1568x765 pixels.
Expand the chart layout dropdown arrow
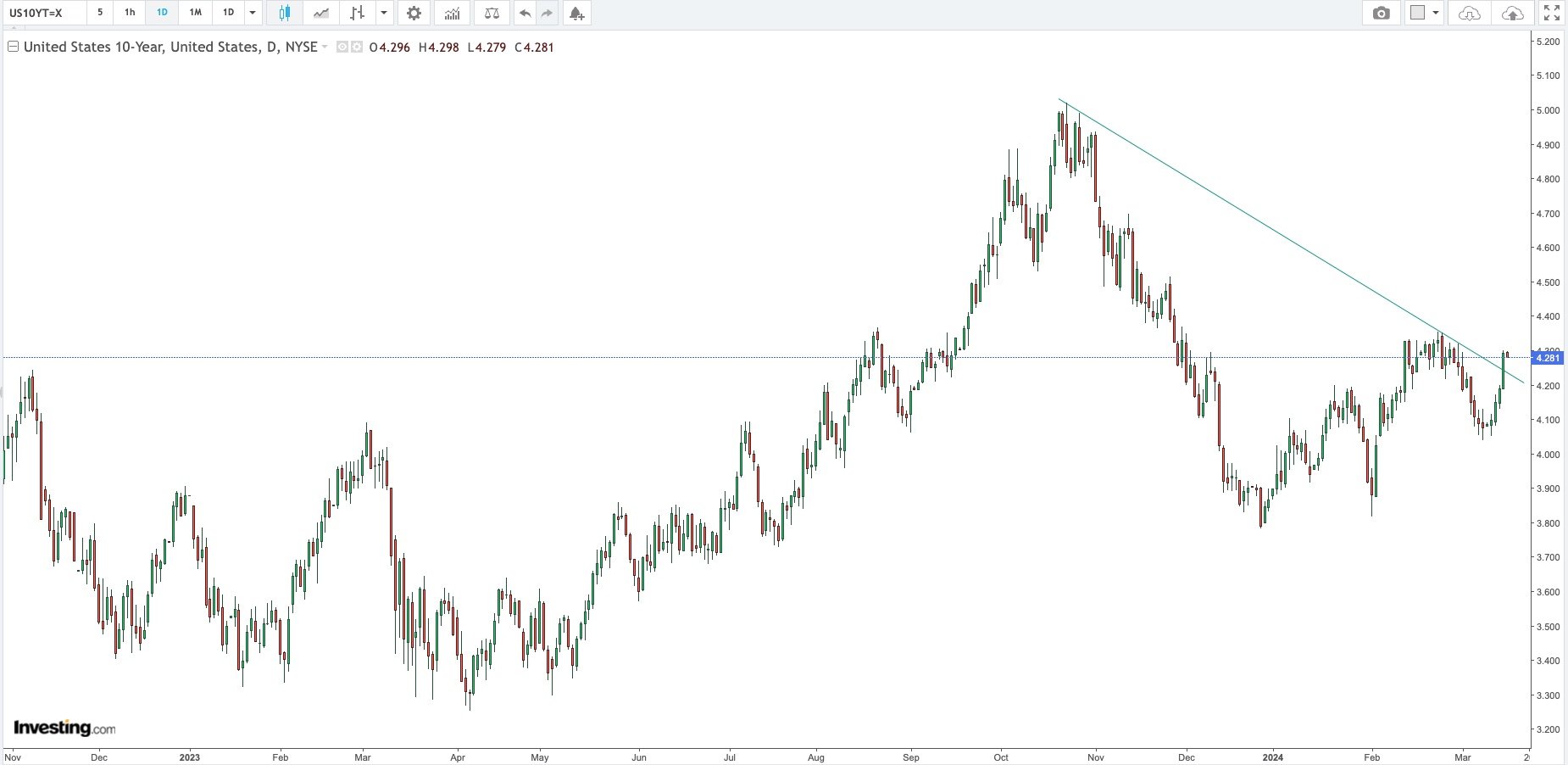point(1436,13)
